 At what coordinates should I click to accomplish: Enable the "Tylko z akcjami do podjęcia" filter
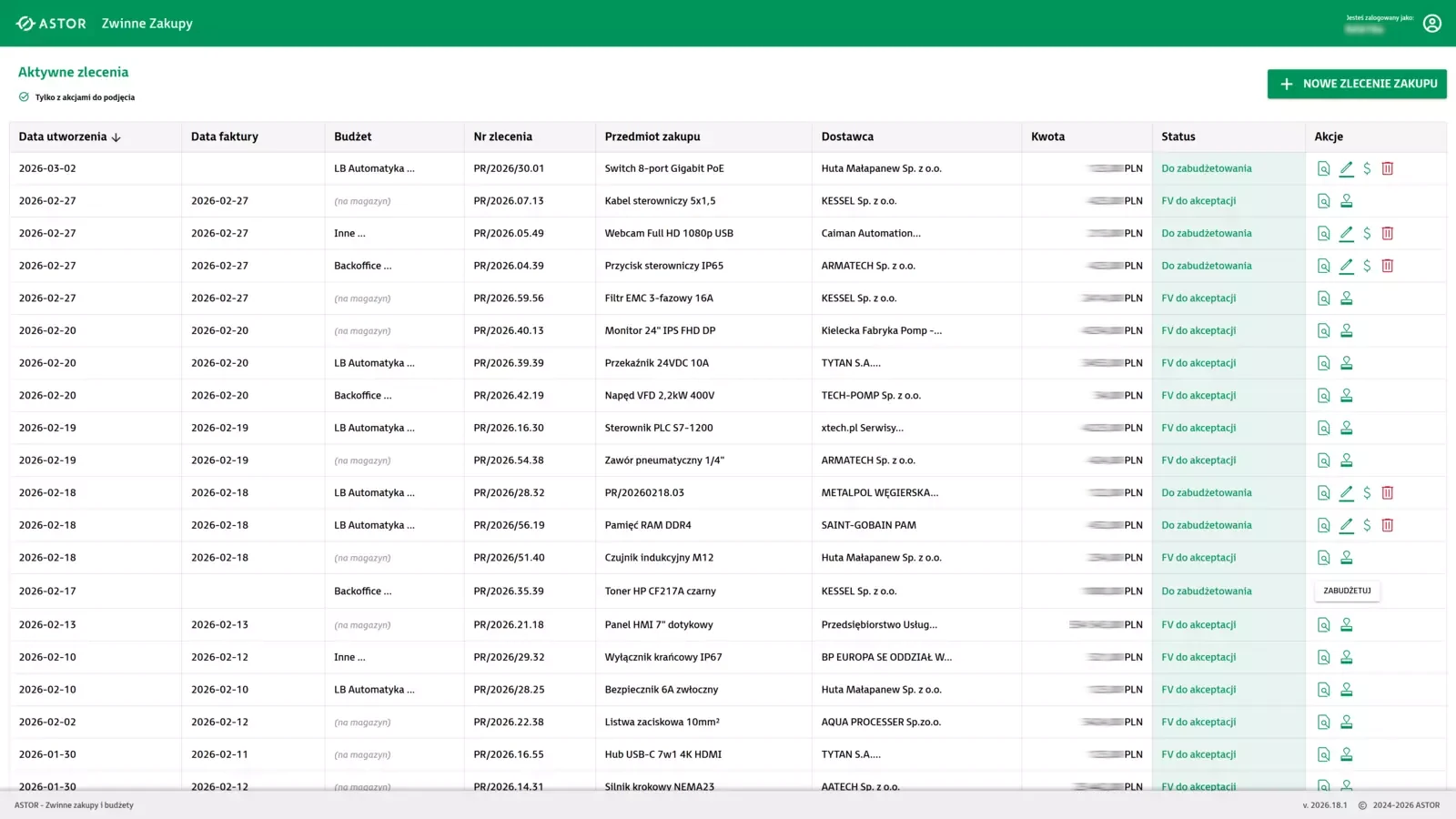coord(23,96)
